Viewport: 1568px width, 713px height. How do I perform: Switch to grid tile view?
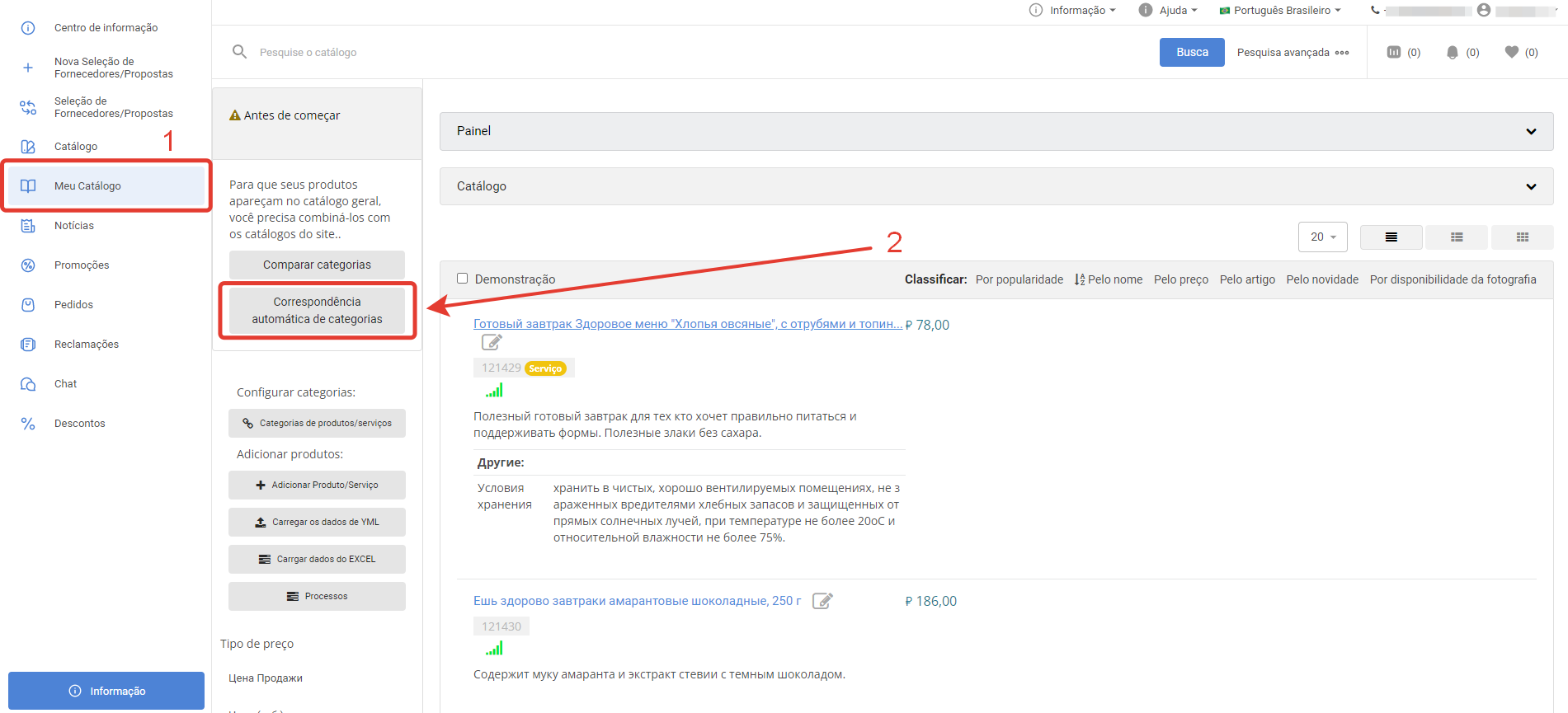[x=1522, y=237]
